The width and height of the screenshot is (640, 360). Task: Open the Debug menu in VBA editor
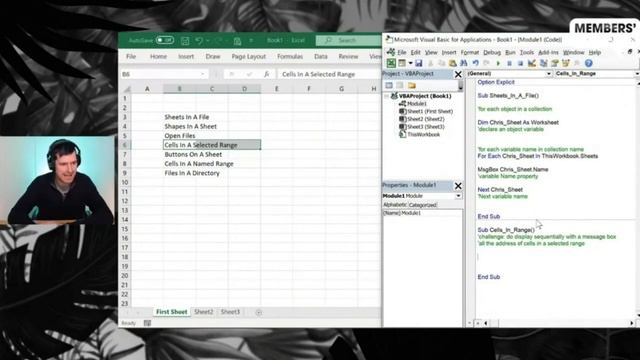coord(492,52)
